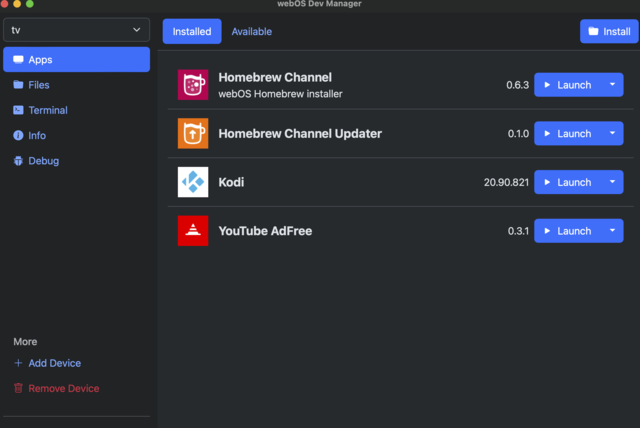Expand YouTube AdFree launch options arrow
This screenshot has width=640, height=428.
(612, 231)
